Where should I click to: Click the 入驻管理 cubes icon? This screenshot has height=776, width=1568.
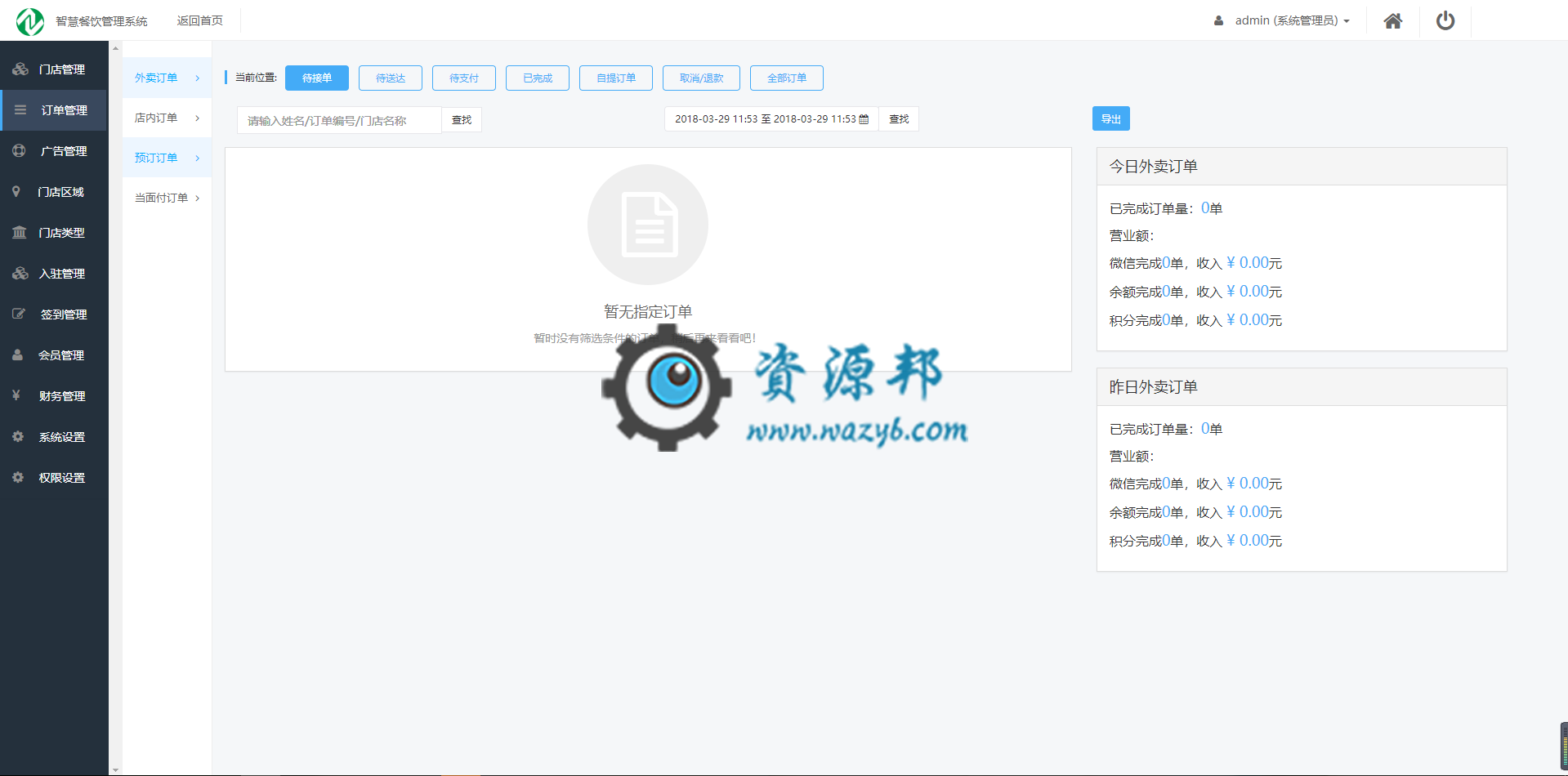(20, 274)
